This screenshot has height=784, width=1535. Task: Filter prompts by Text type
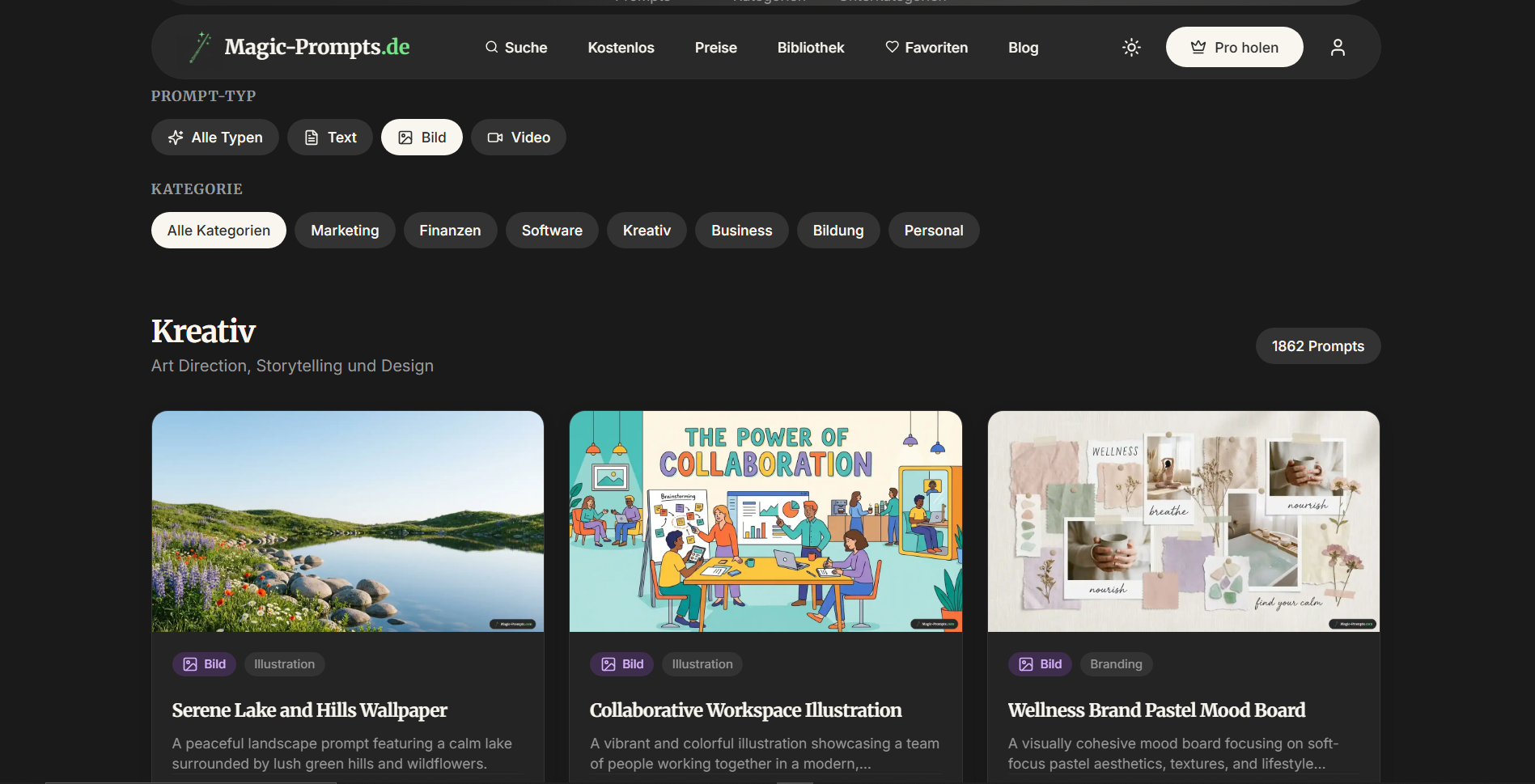(x=329, y=138)
